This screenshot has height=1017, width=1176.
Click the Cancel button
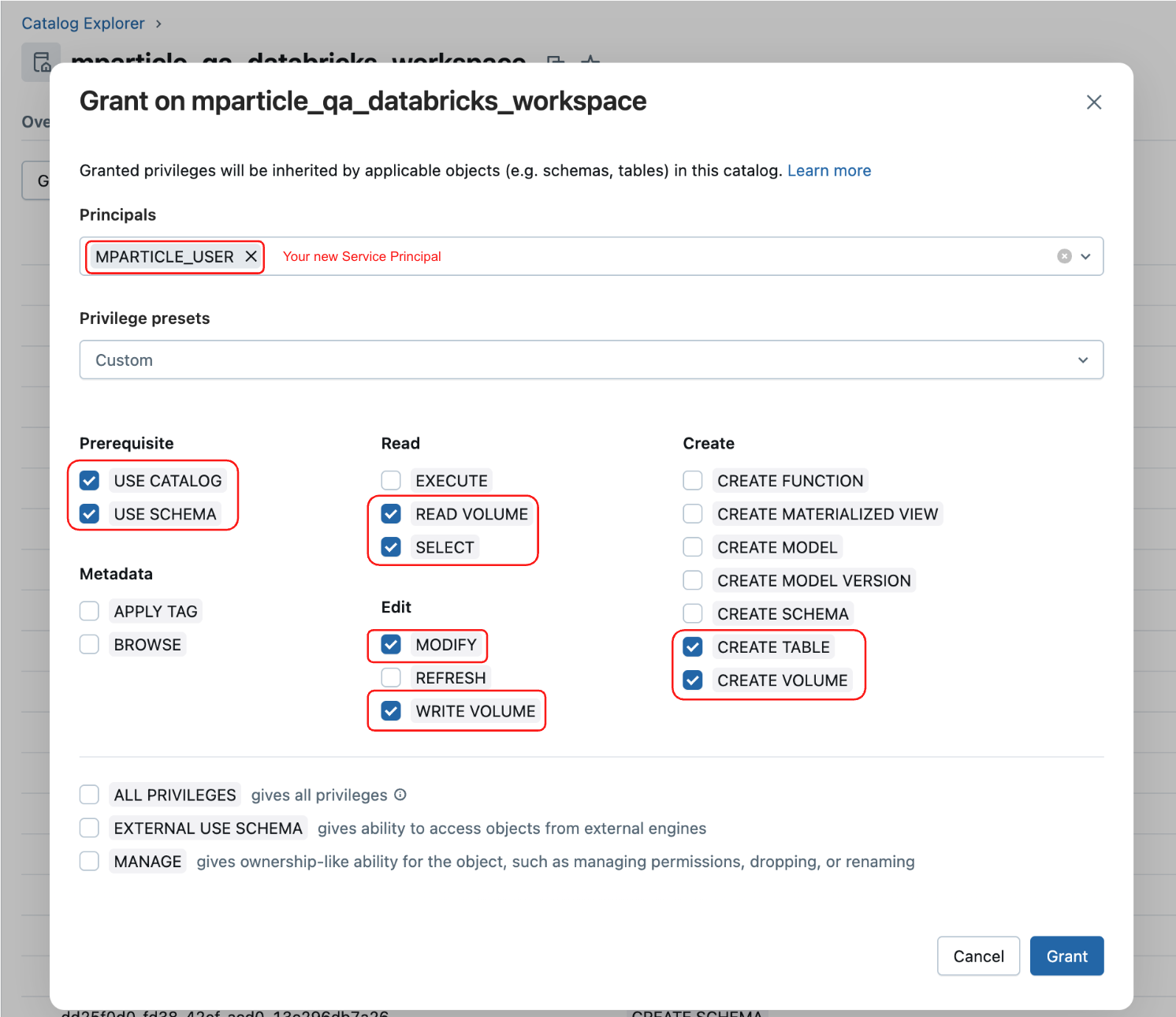click(978, 956)
